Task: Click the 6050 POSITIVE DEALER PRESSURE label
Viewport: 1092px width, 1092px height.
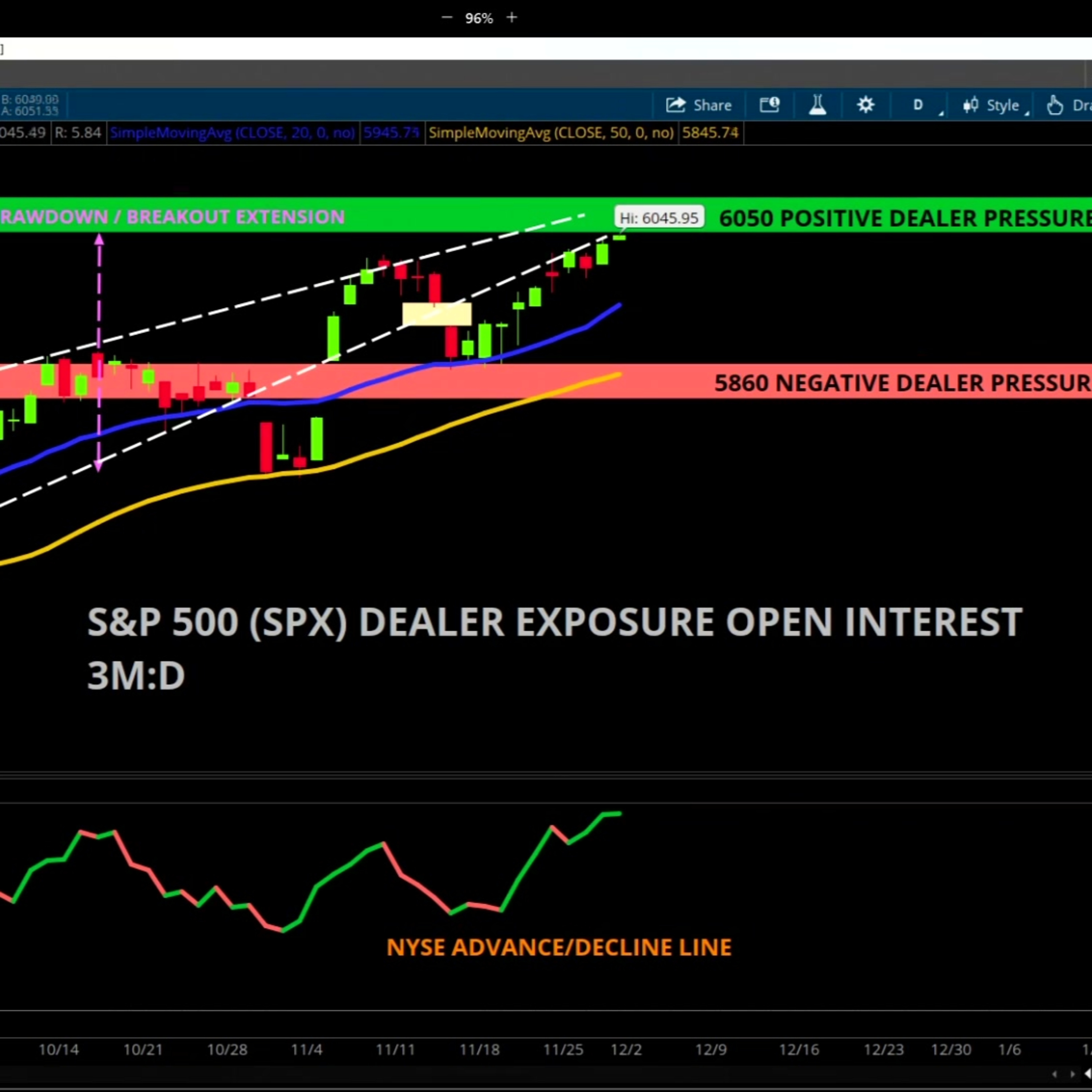Action: [x=905, y=218]
